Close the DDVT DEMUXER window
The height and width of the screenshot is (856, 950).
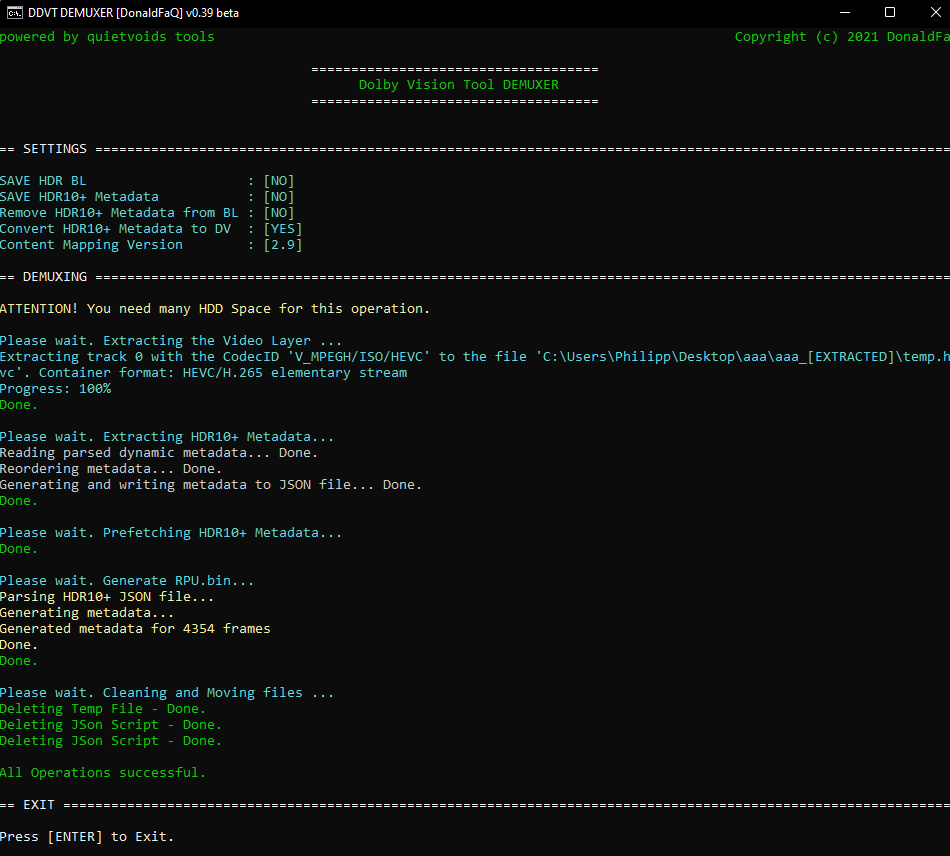935,13
